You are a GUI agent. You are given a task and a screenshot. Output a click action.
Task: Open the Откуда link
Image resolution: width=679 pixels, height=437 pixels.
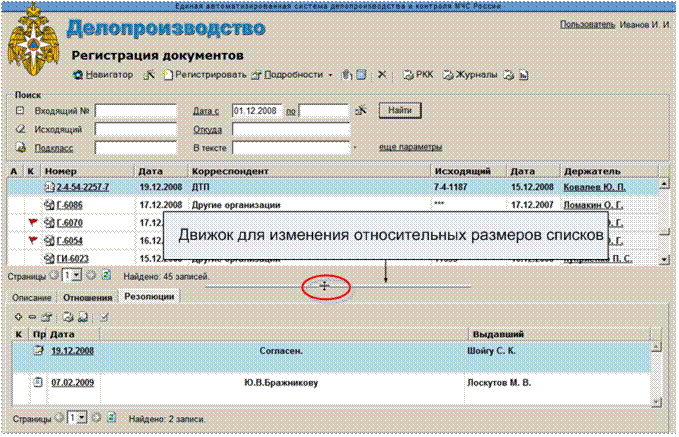point(207,129)
